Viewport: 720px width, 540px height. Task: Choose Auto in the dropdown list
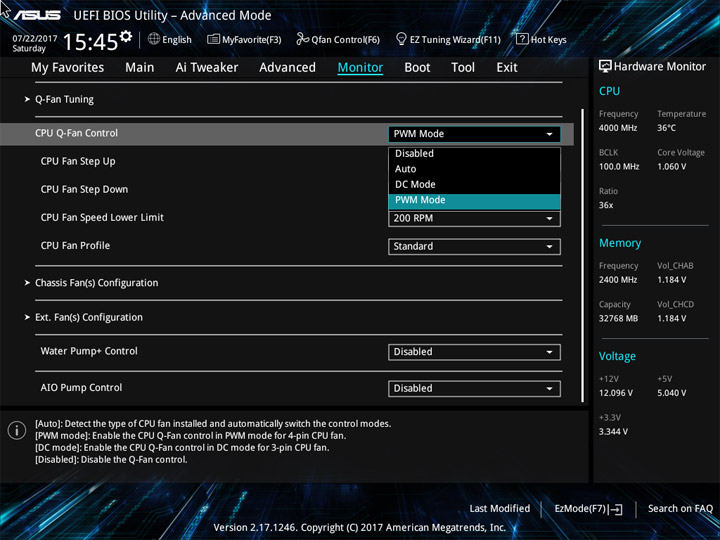[x=474, y=169]
